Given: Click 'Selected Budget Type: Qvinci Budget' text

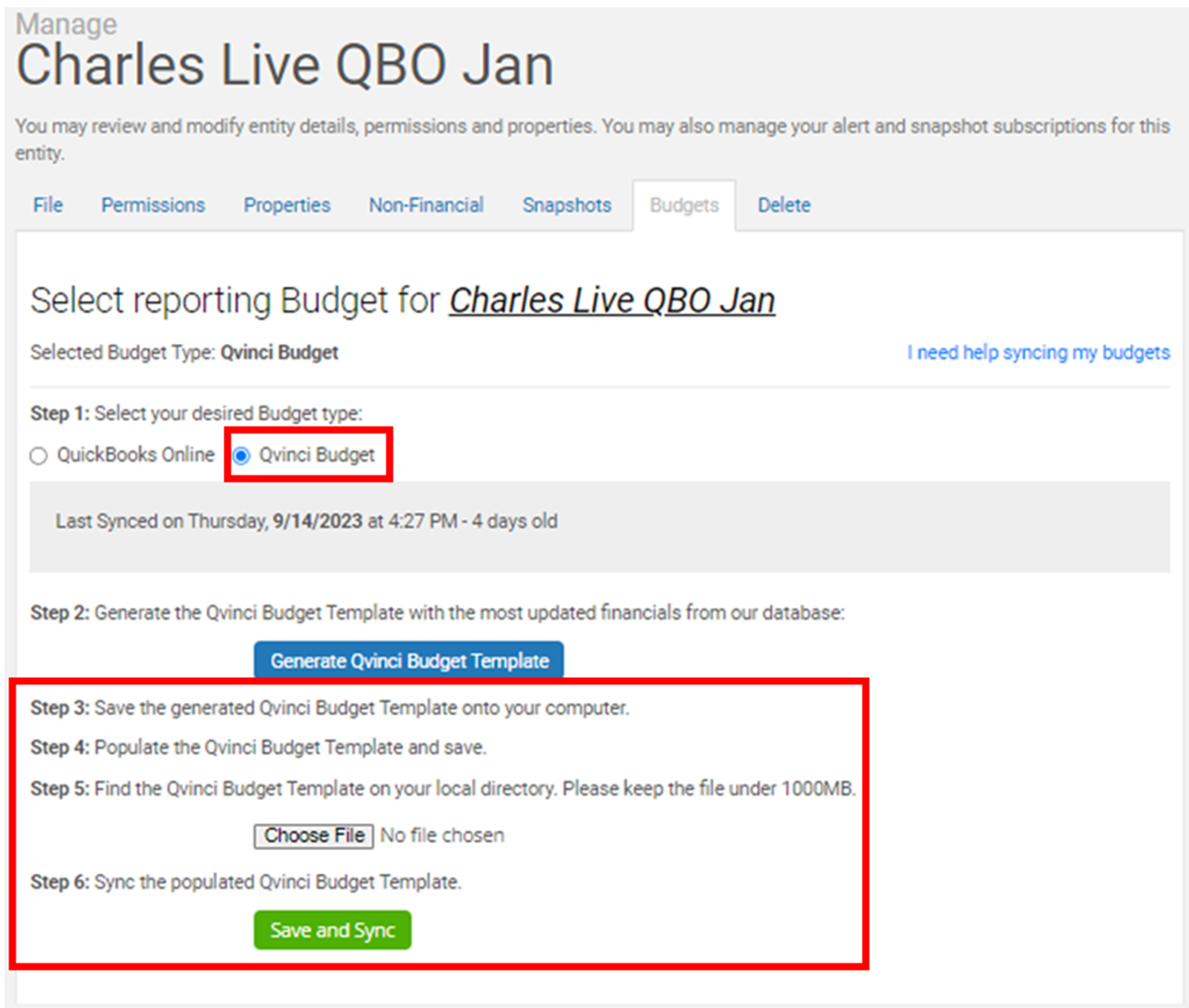Looking at the screenshot, I should (185, 353).
